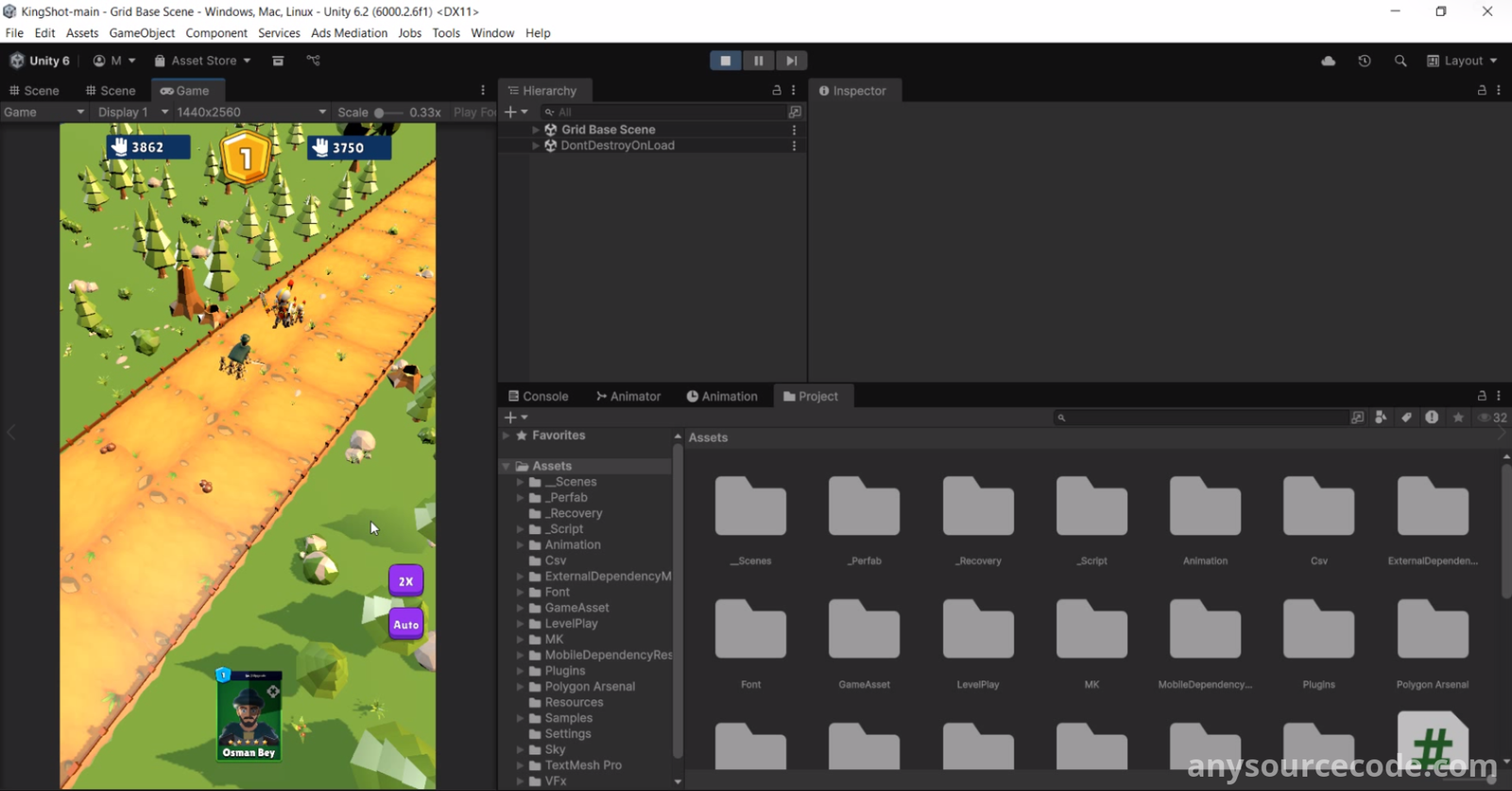
Task: Click the favorite star icon in Project toolbar
Action: [1458, 418]
